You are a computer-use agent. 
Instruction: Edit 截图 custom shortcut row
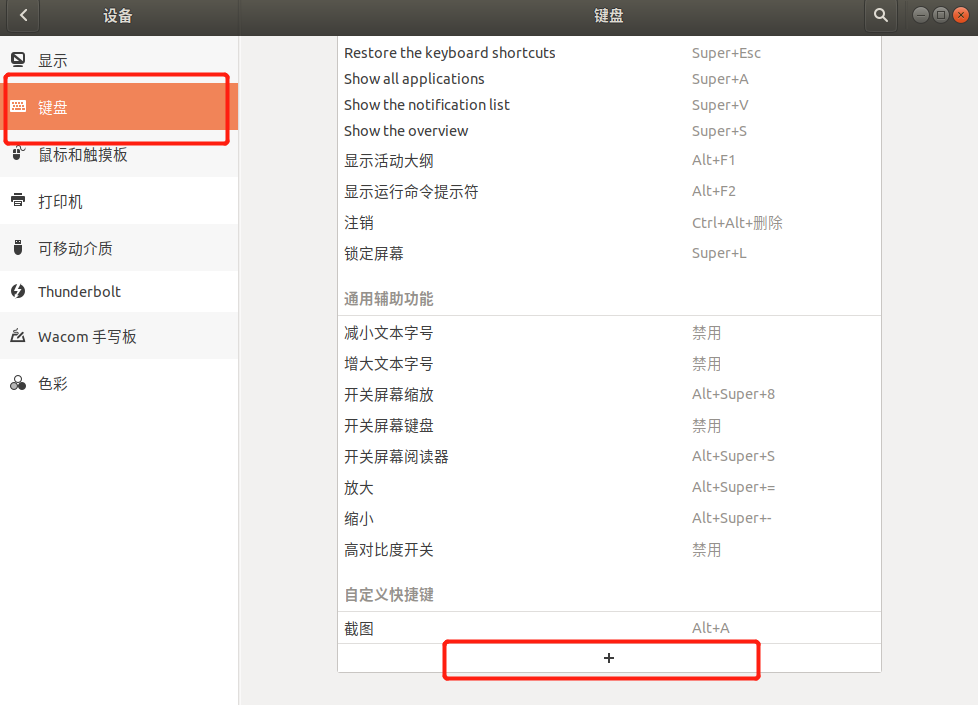(609, 628)
